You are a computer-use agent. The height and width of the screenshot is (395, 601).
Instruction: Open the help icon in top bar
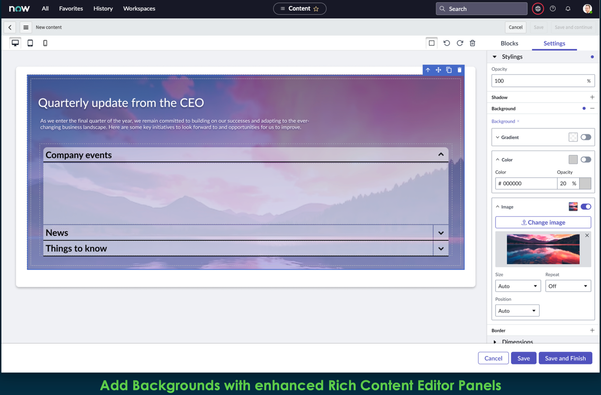coord(553,8)
